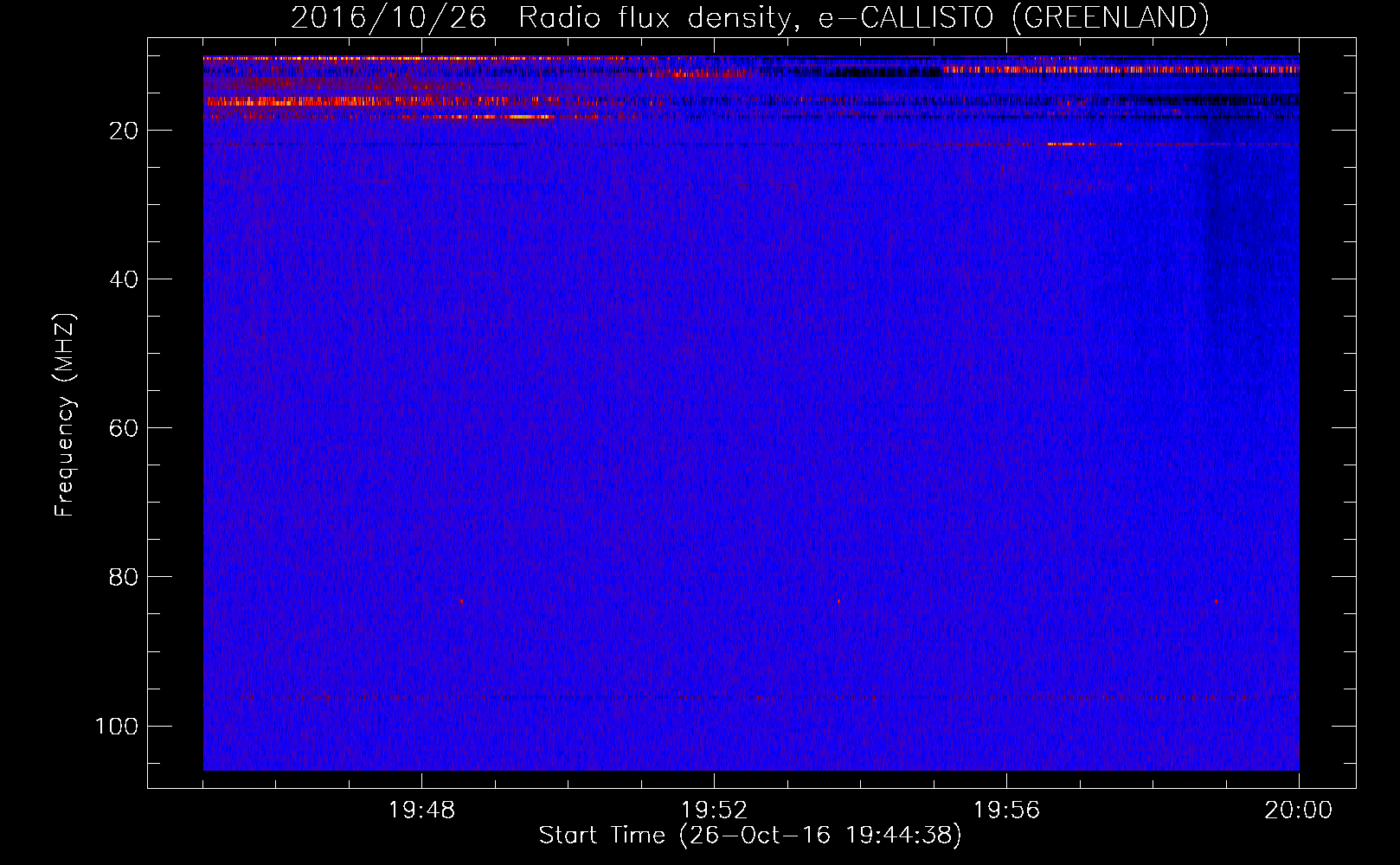Click the 19:56 time tick label
Screen dimensions: 1400x865
click(1006, 811)
